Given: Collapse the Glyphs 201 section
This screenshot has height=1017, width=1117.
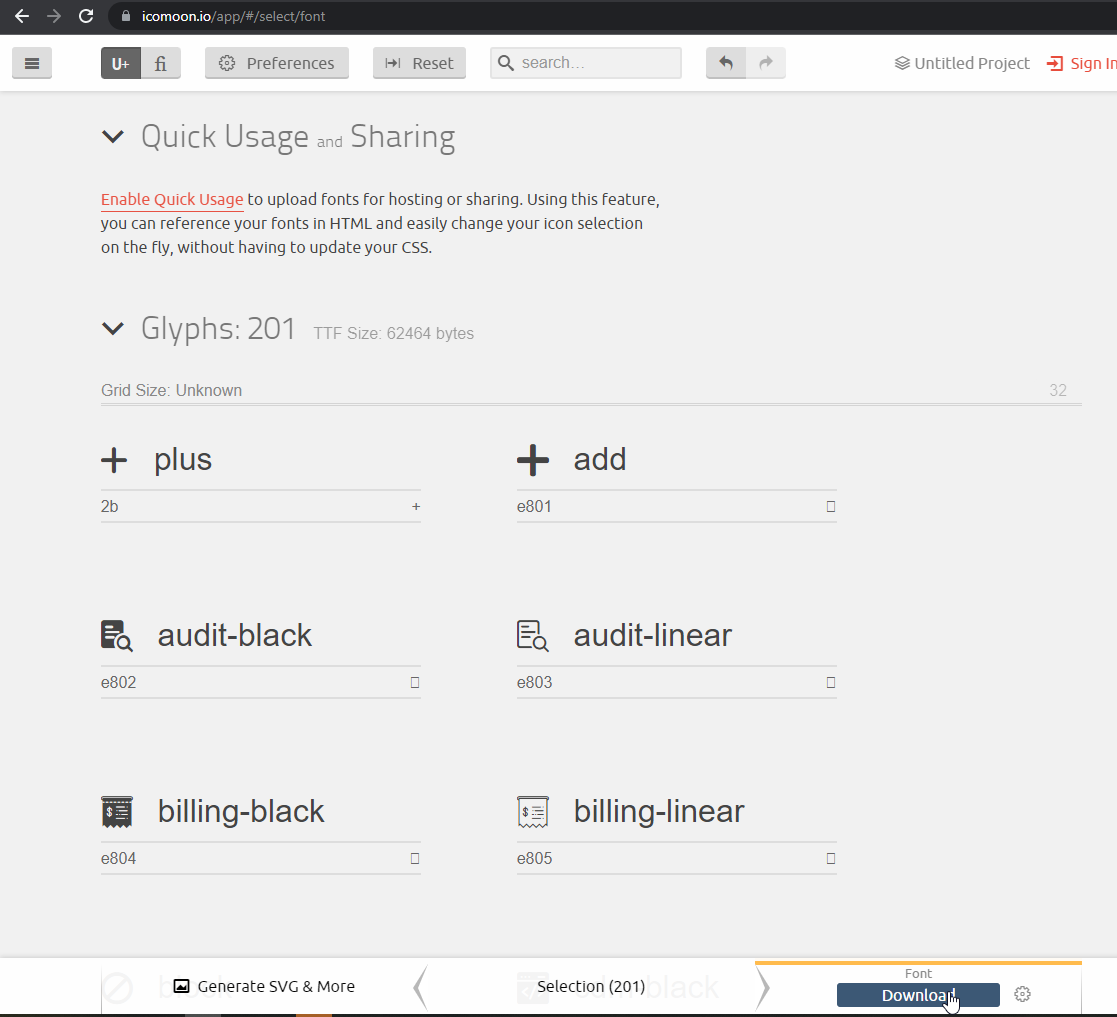Looking at the screenshot, I should [x=113, y=328].
